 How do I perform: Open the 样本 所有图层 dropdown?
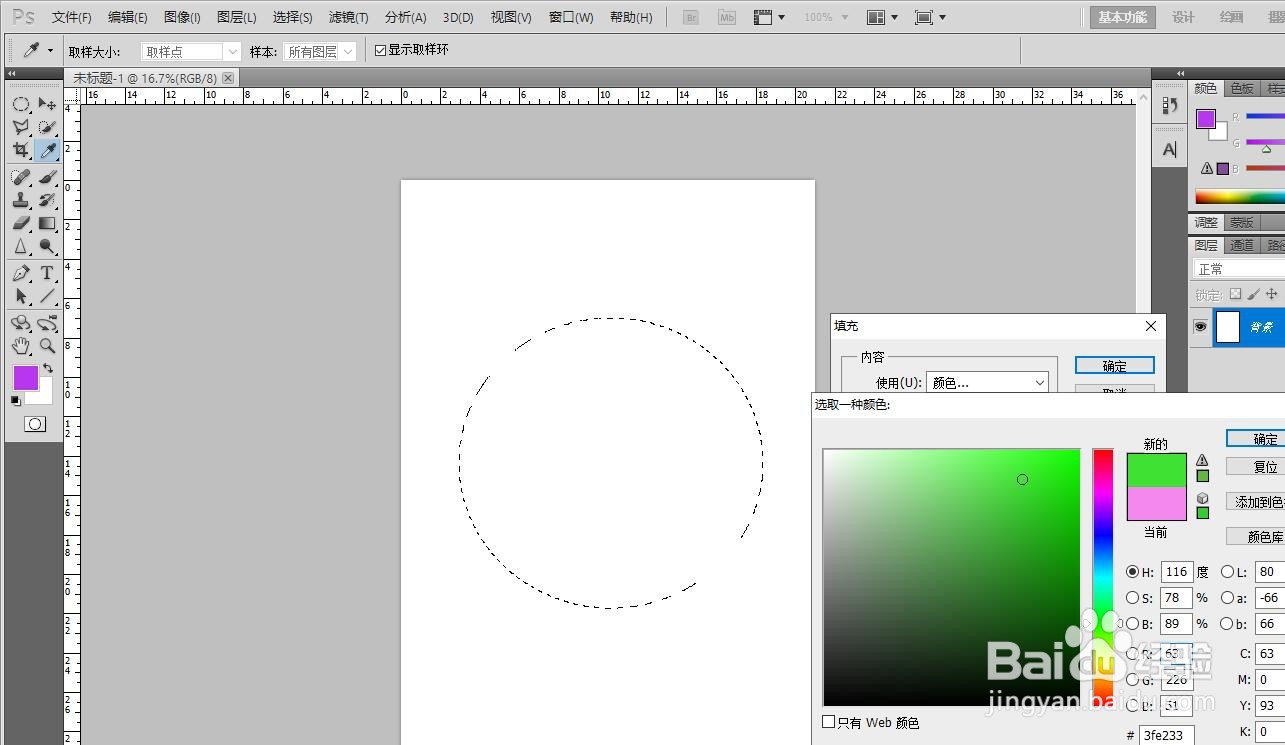pos(319,51)
